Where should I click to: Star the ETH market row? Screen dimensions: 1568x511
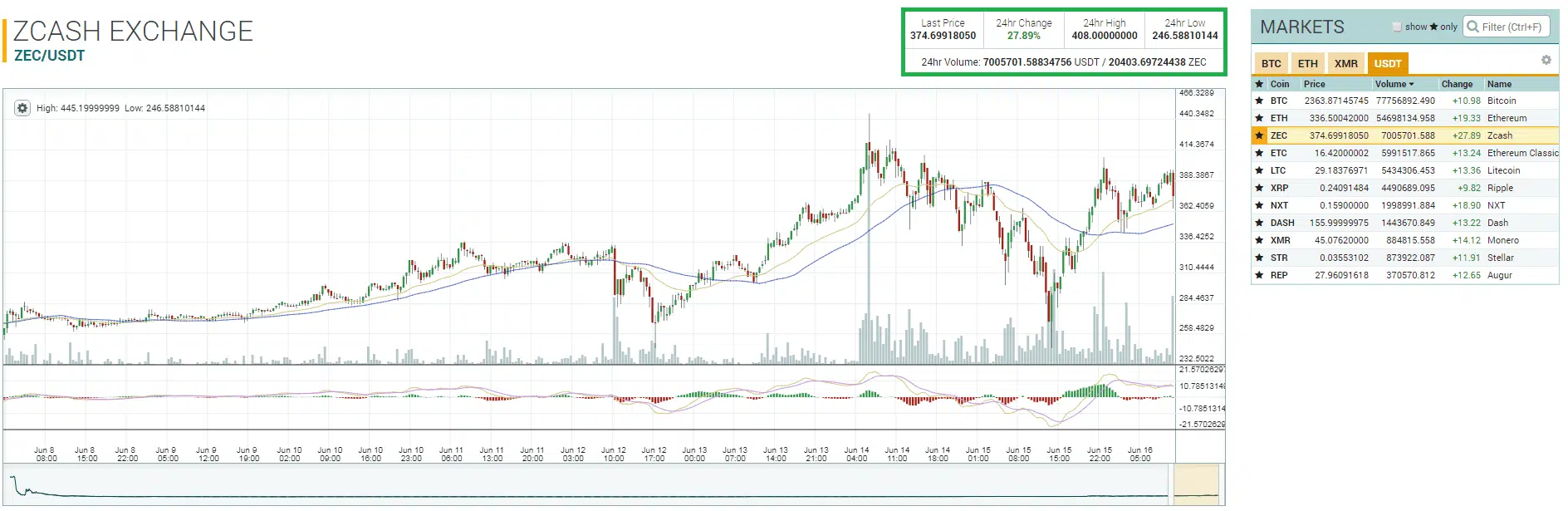click(1259, 118)
